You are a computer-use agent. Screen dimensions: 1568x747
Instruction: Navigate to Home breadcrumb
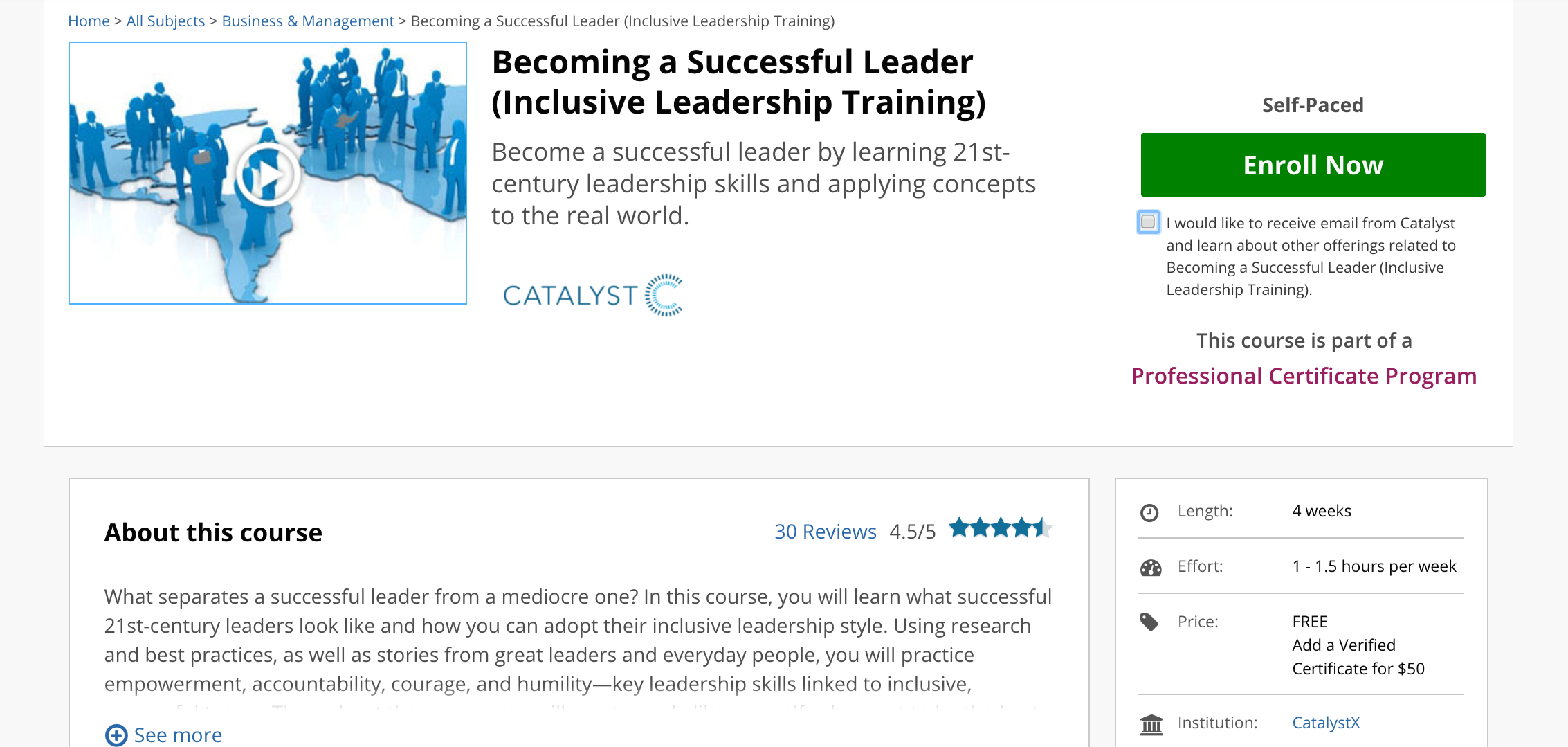[89, 21]
